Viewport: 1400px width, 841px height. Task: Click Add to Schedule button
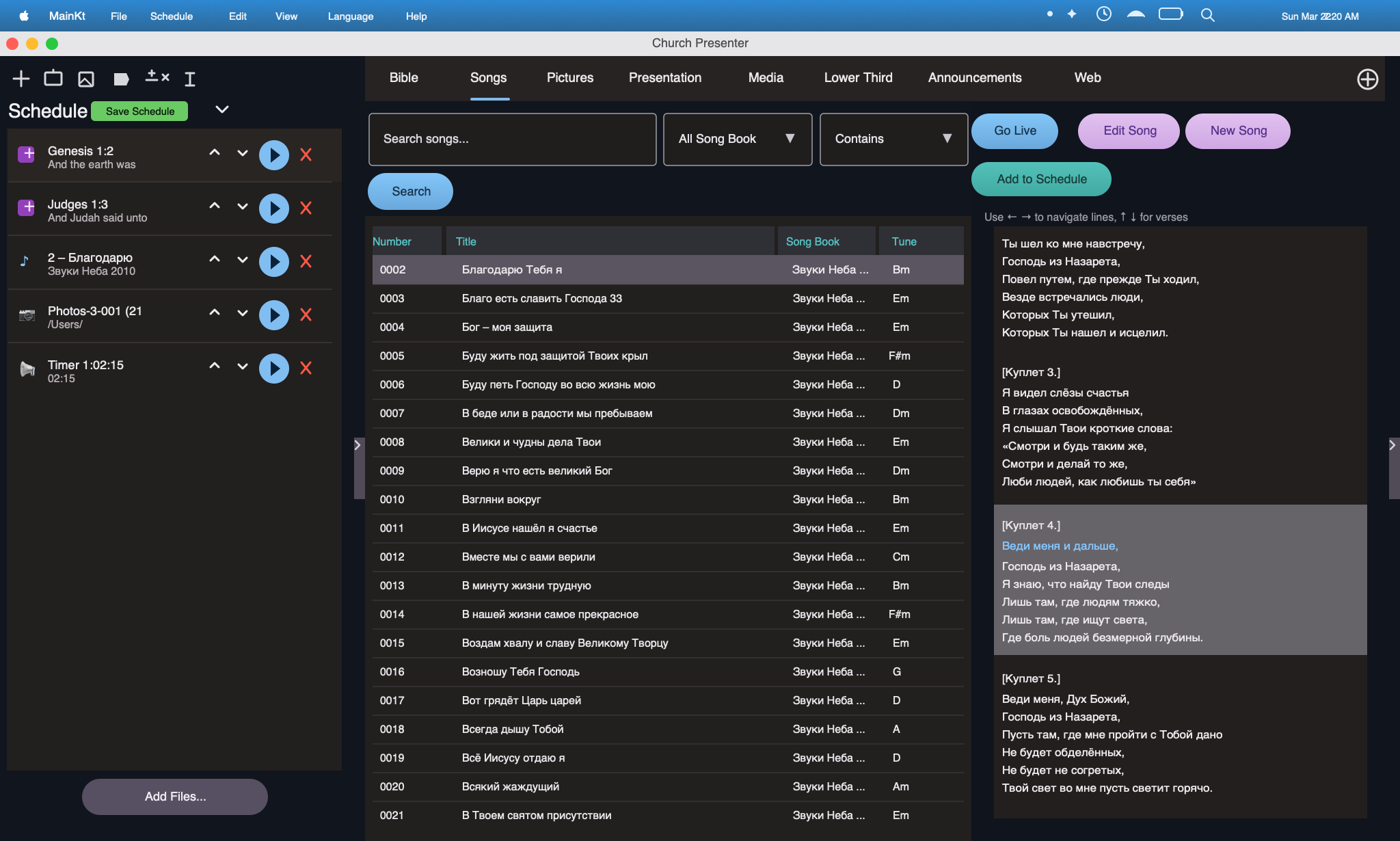(x=1040, y=178)
